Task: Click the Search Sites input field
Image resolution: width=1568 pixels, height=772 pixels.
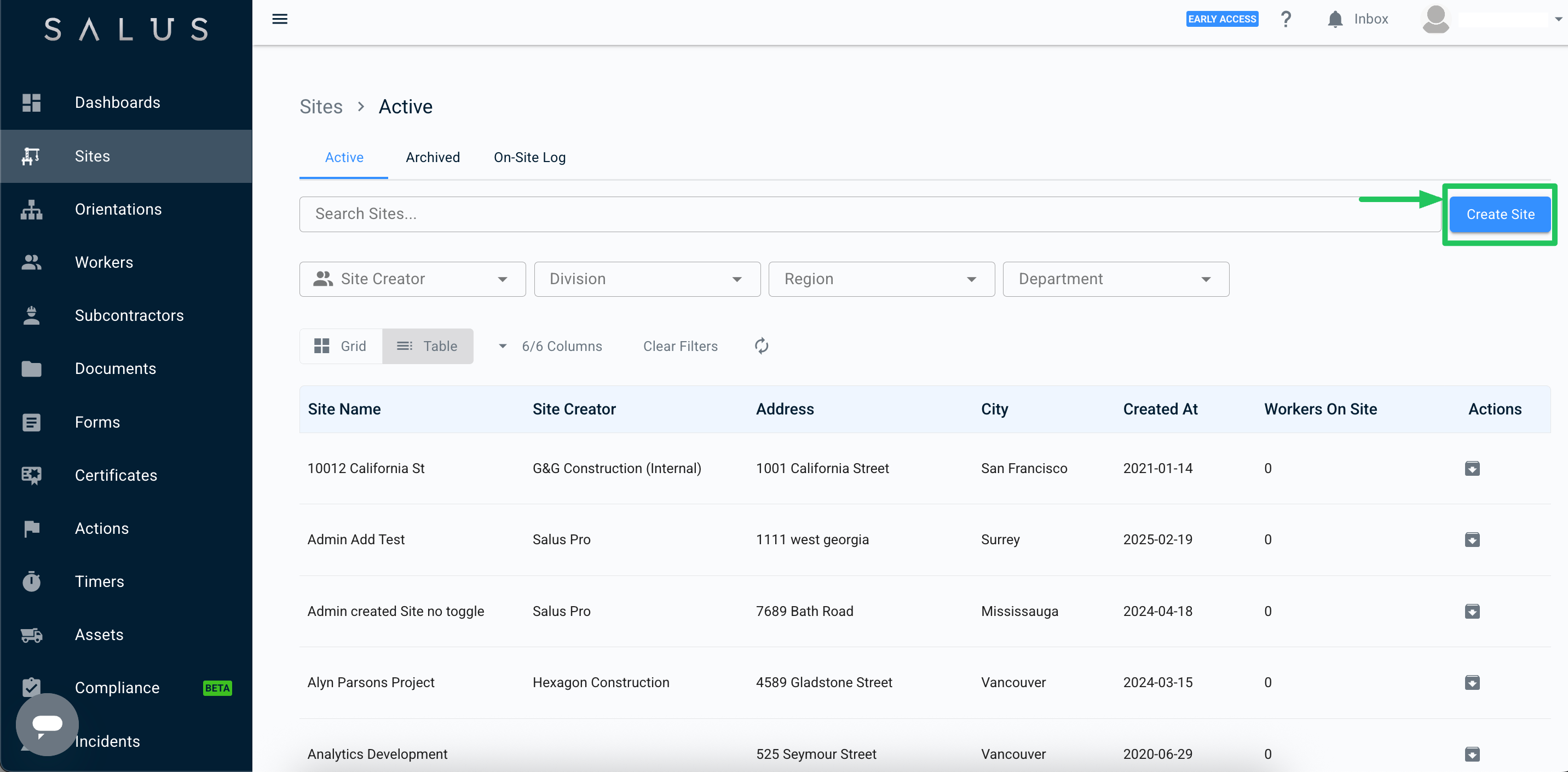Action: [x=870, y=214]
